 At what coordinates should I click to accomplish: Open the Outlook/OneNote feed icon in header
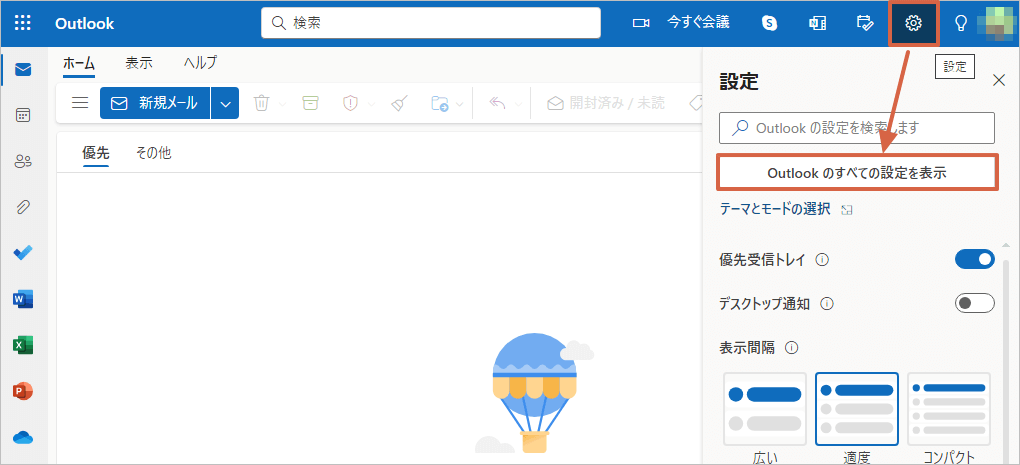pos(817,23)
